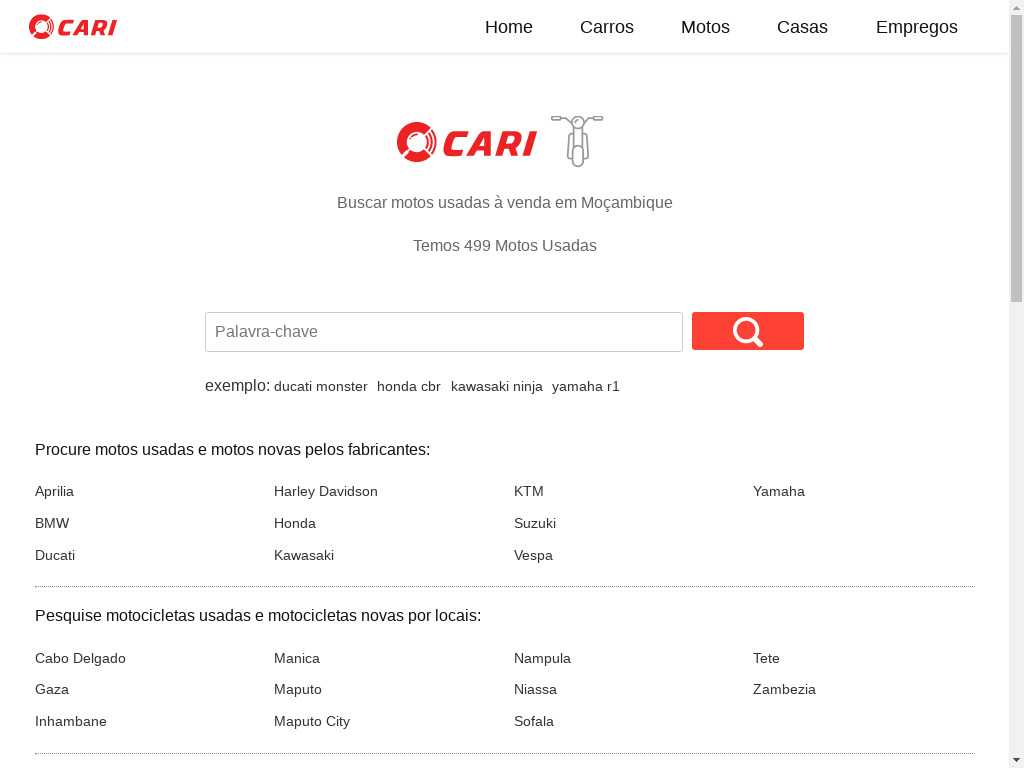Image resolution: width=1024 pixels, height=768 pixels.
Task: Focus the Palavra-chave search field
Action: pos(443,332)
